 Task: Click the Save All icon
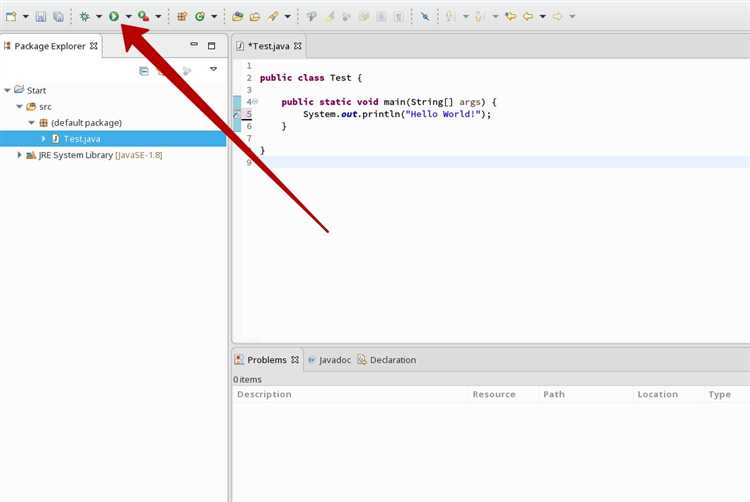pyautogui.click(x=58, y=16)
